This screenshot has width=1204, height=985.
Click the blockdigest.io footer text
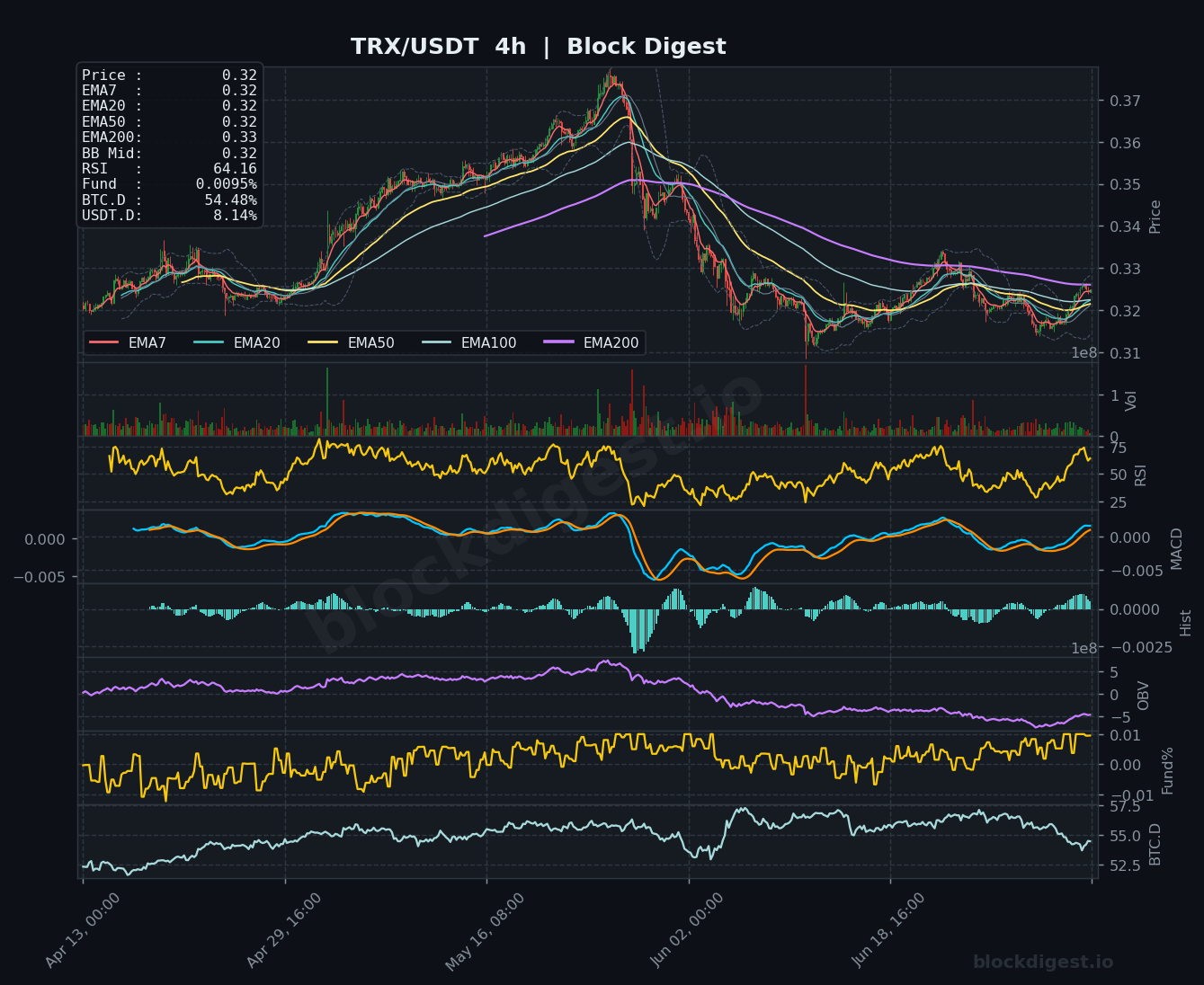[1043, 963]
